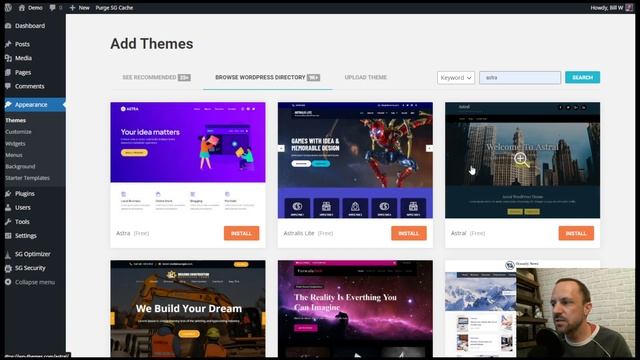Open Dashboard in the sidebar
Screen dimensions: 640x360
point(30,26)
